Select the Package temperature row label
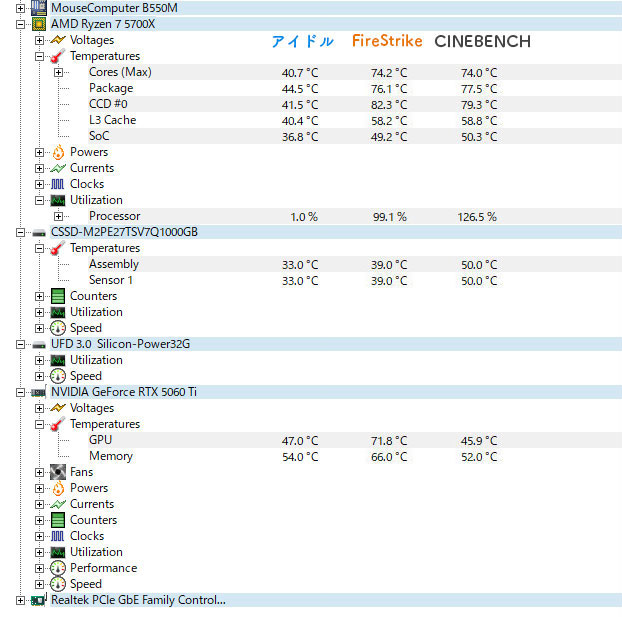This screenshot has width=622, height=617. click(111, 88)
